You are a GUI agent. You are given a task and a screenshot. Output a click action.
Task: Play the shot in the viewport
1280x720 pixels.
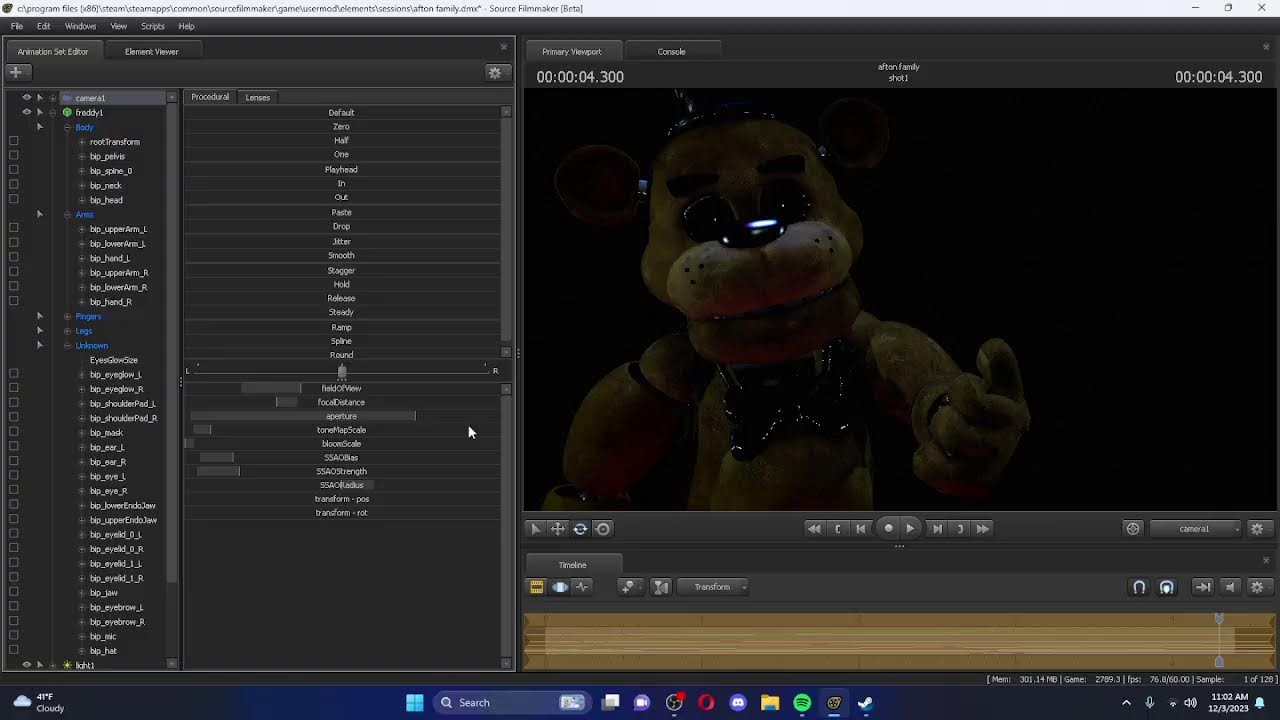click(910, 529)
